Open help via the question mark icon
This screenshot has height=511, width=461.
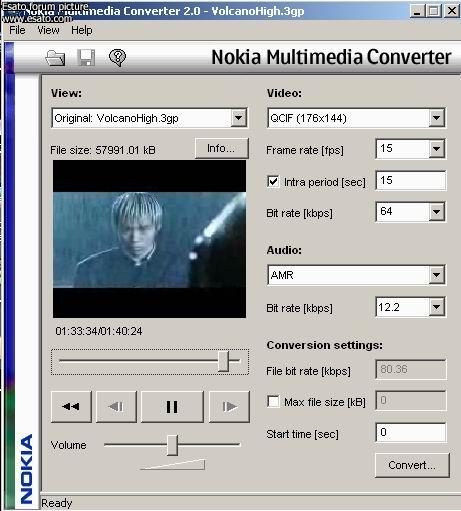[x=117, y=58]
